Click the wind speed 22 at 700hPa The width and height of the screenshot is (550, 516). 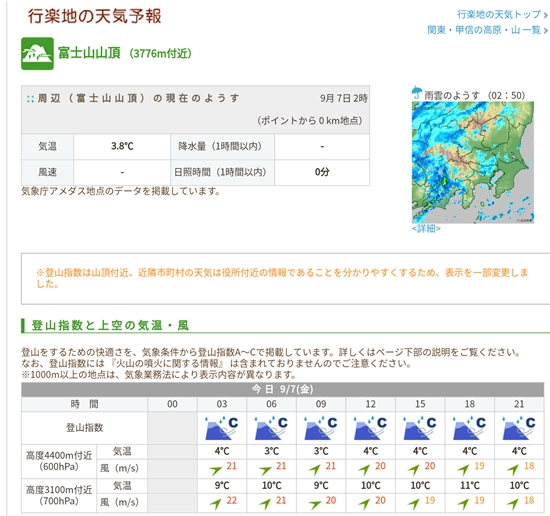pos(231,501)
